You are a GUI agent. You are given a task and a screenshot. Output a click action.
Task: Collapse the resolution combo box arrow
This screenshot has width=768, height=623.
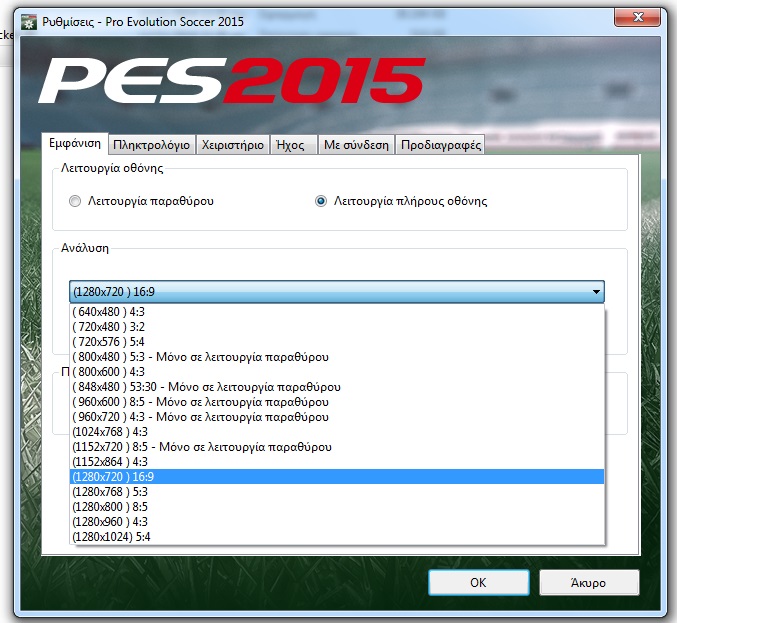(x=596, y=292)
